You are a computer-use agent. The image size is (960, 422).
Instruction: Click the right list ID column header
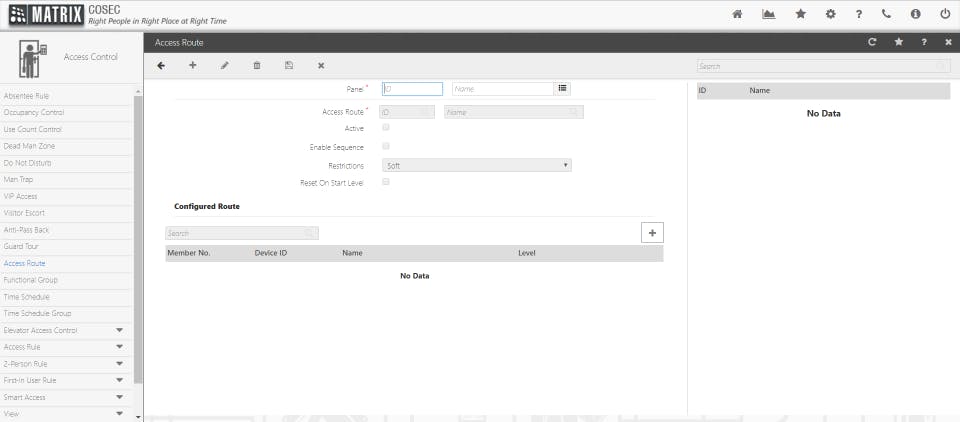702,91
